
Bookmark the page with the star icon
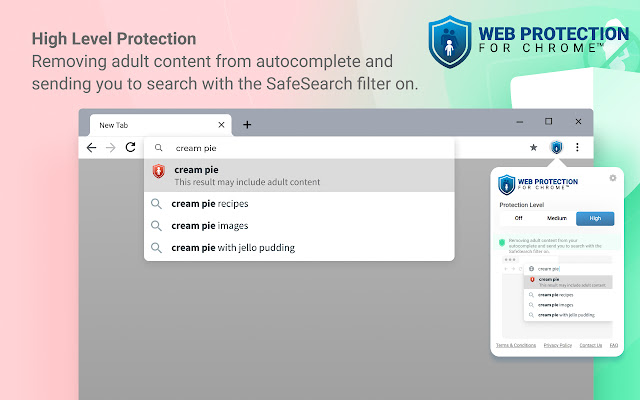click(x=533, y=147)
